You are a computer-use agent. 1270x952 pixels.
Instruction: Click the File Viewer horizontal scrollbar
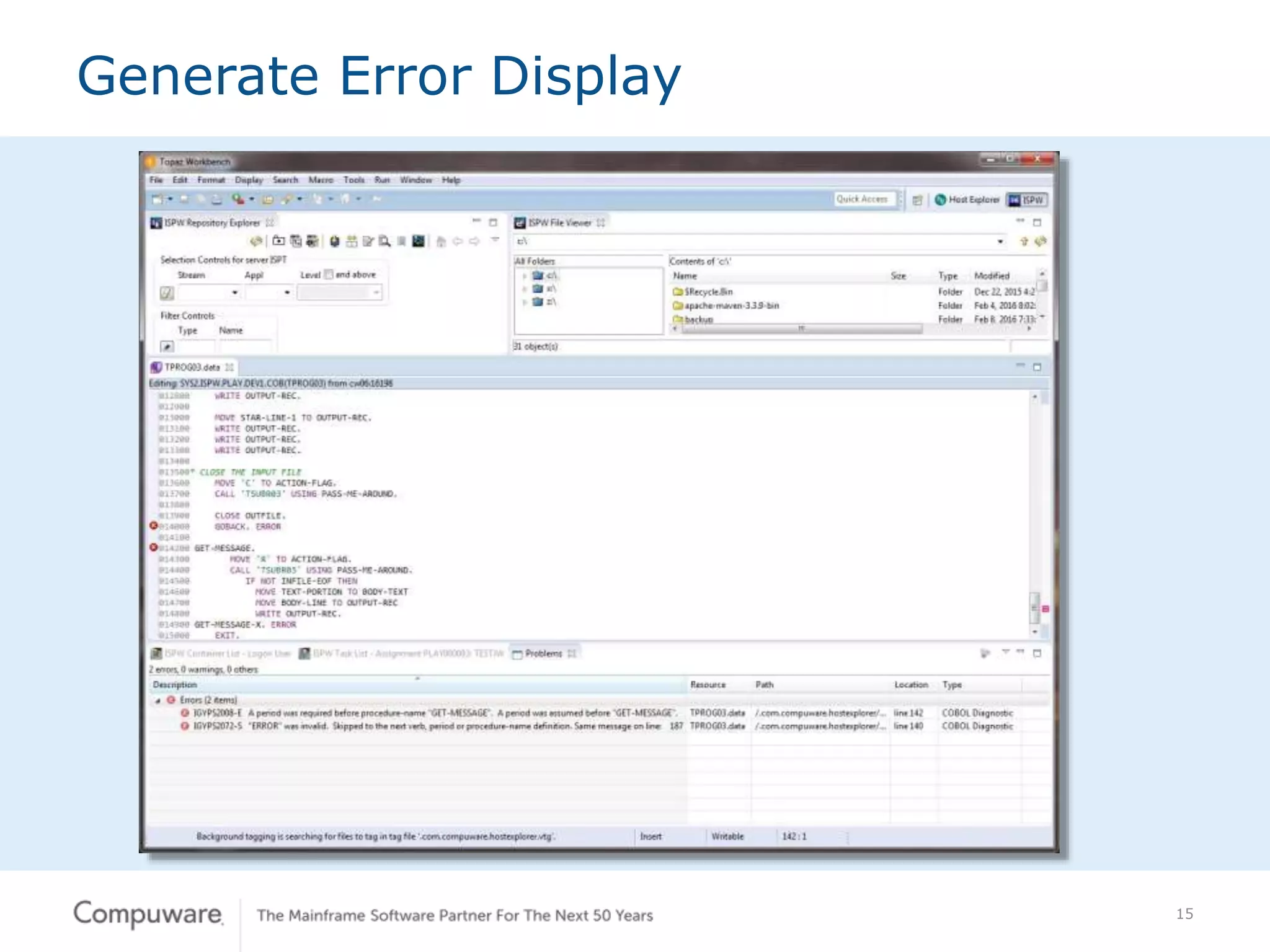[x=801, y=329]
